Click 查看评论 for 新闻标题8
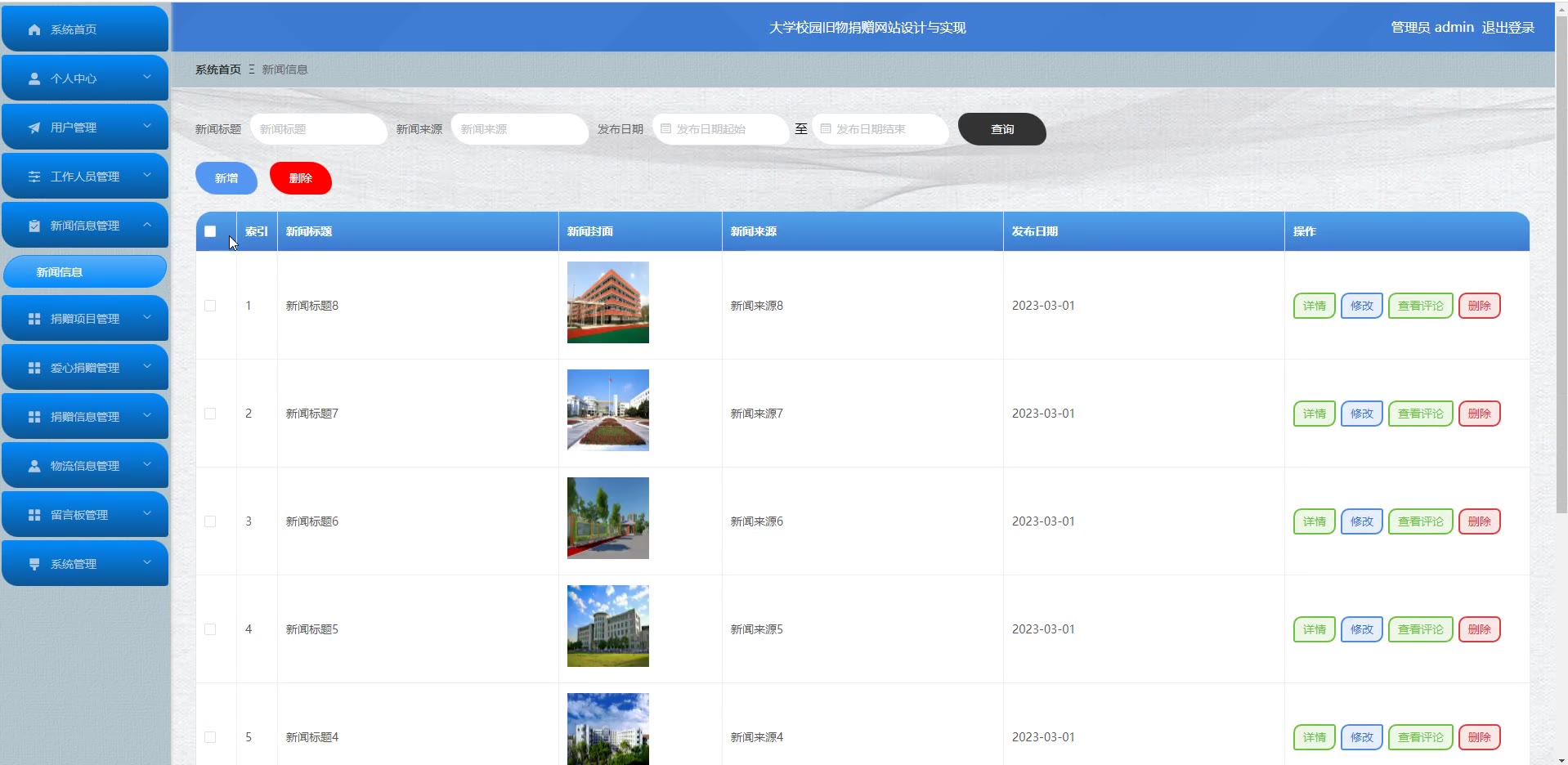 point(1421,306)
